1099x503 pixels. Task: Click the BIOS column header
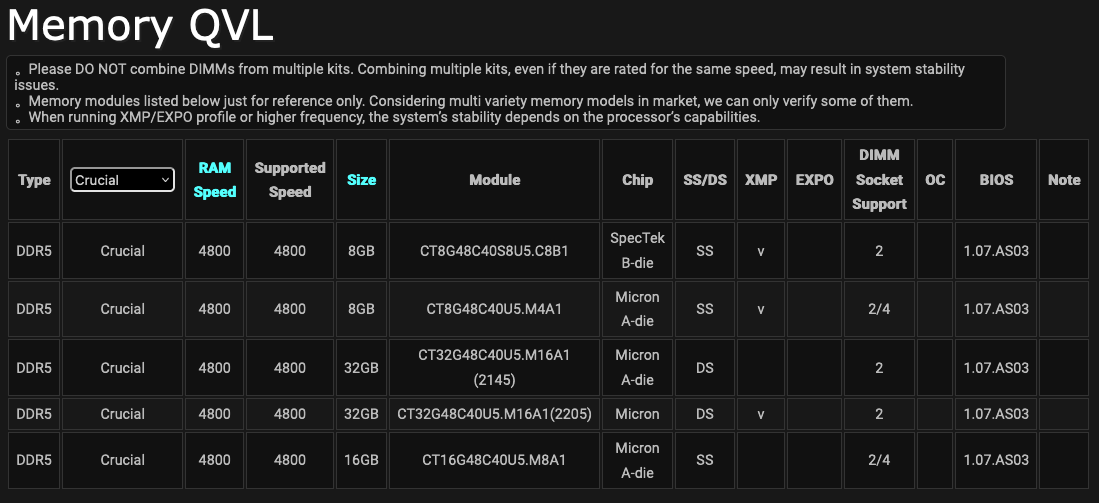(996, 180)
